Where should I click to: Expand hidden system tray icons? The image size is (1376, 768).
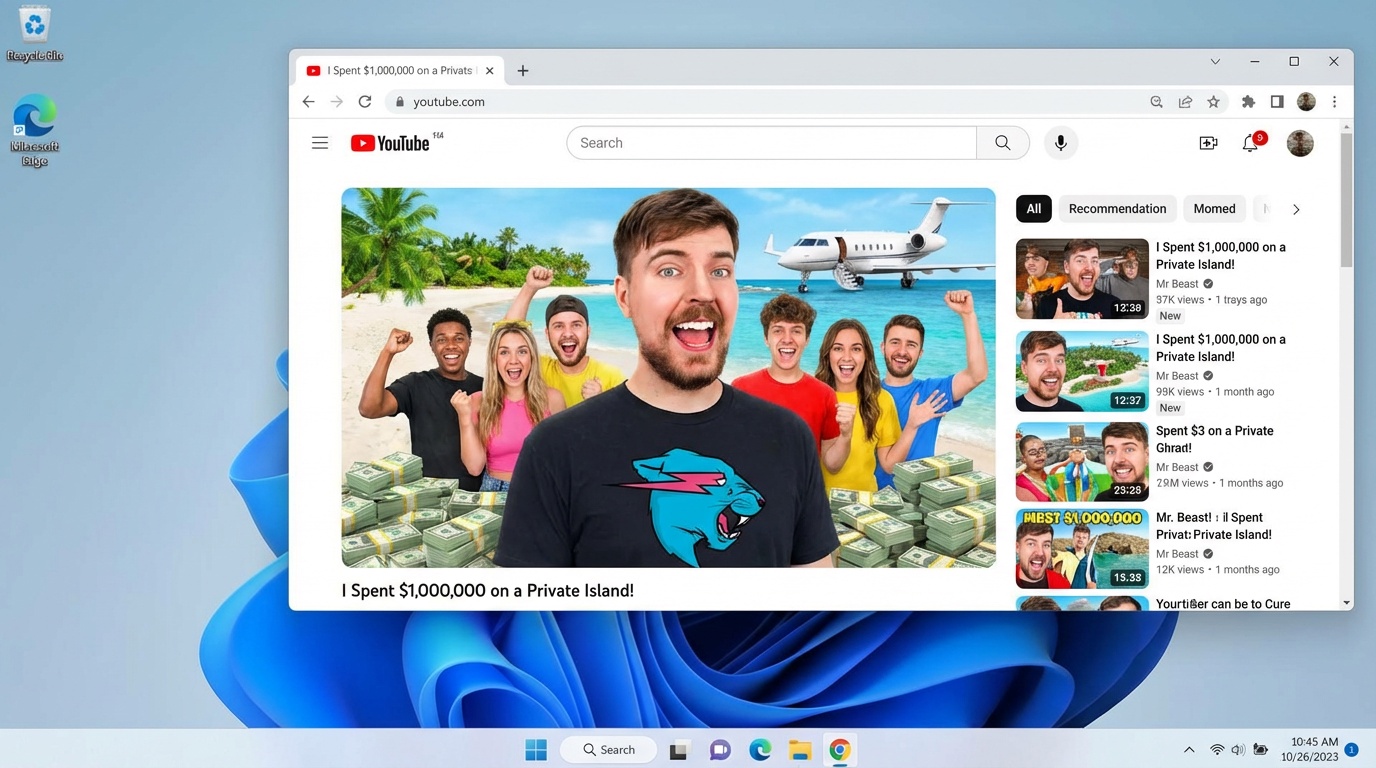1189,749
